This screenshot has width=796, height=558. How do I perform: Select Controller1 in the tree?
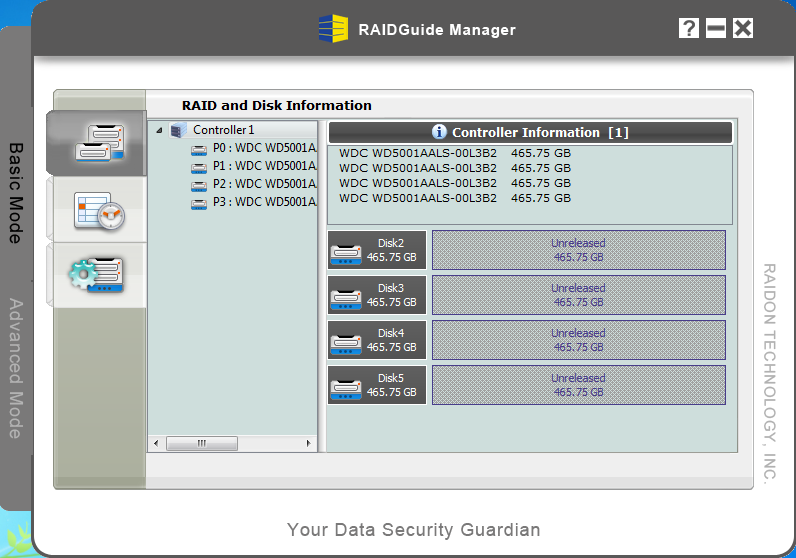[x=223, y=130]
